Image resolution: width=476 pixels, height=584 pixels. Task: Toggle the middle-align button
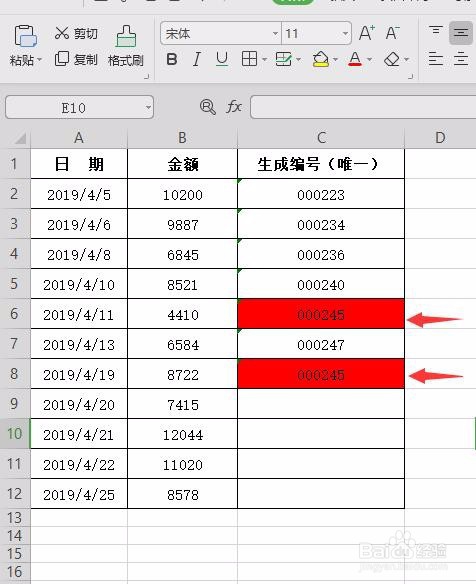pos(461,33)
